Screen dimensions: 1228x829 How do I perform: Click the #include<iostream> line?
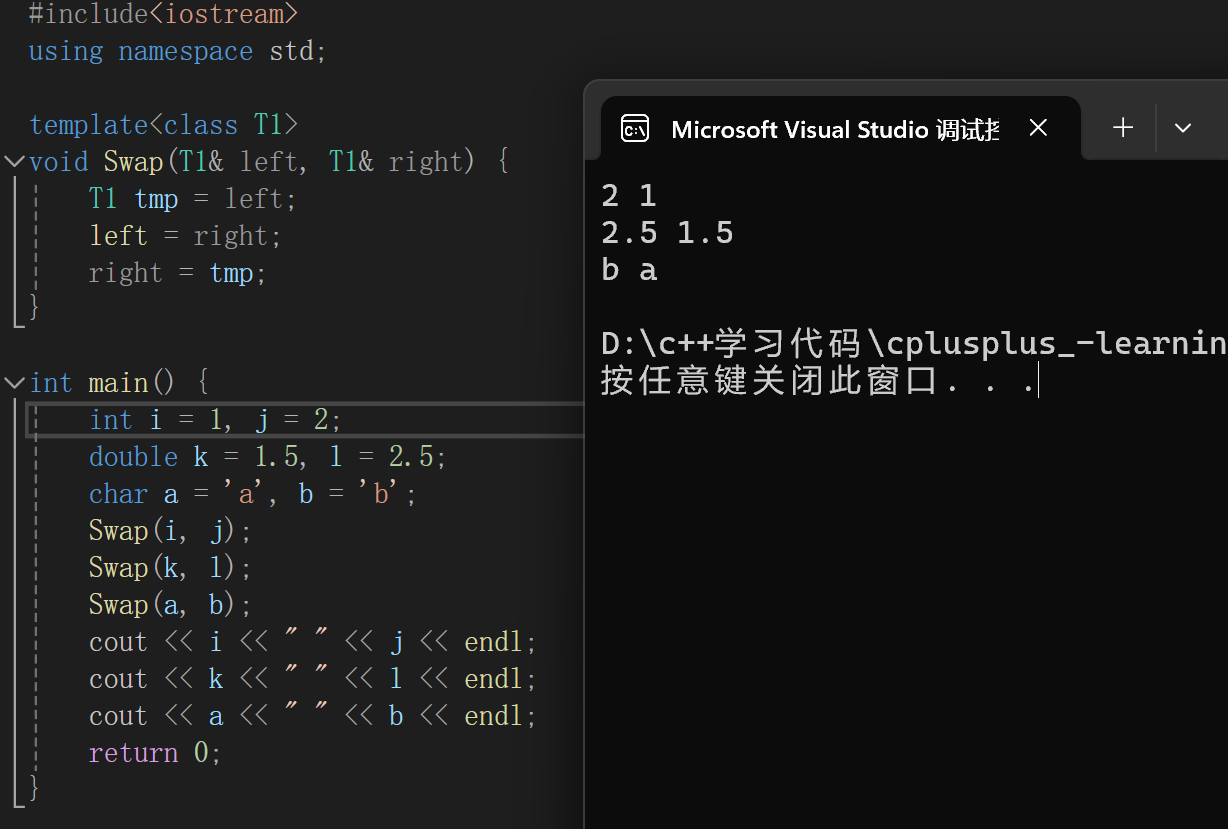[x=163, y=14]
